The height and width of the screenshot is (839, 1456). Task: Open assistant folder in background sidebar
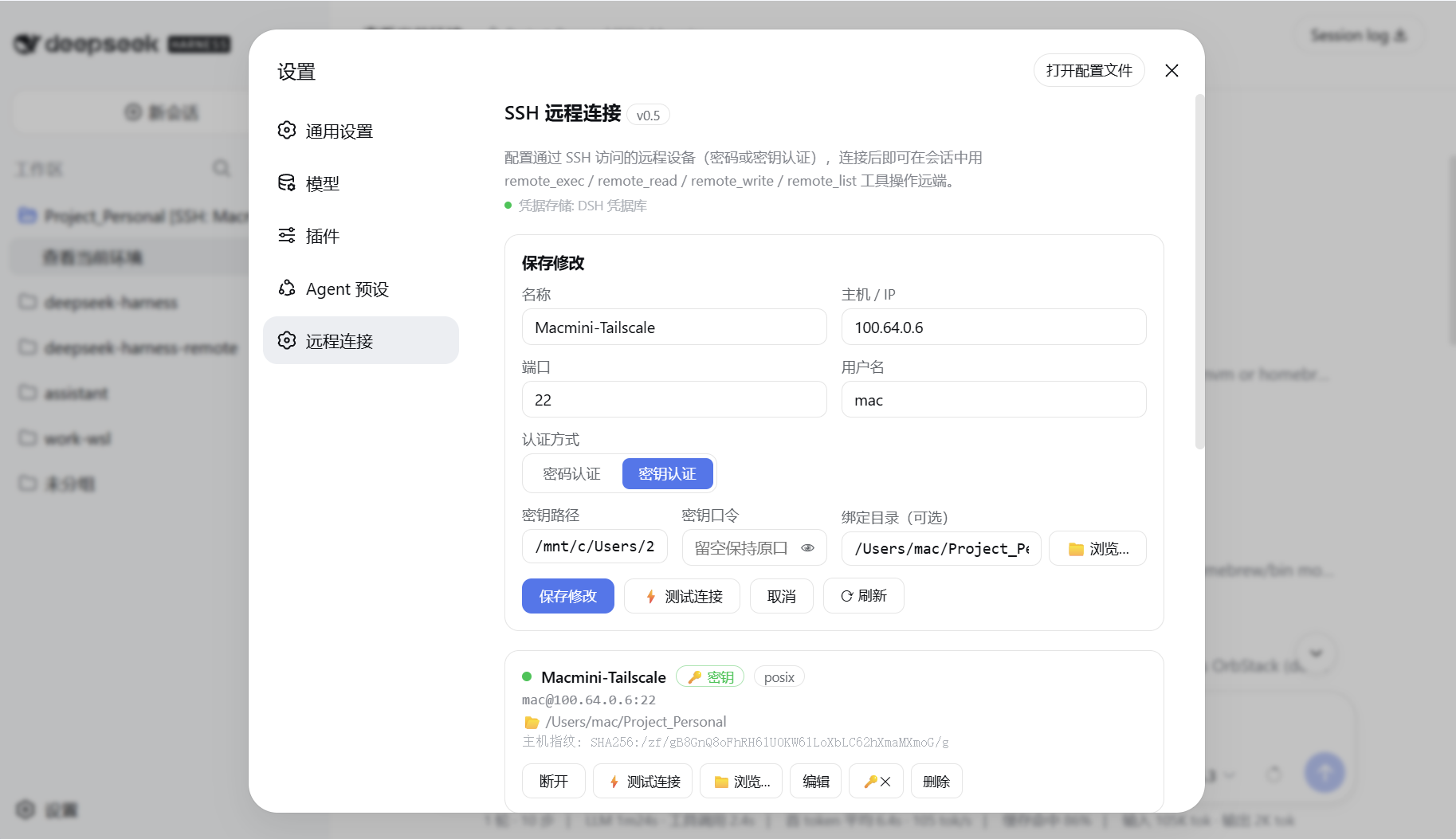coord(77,394)
